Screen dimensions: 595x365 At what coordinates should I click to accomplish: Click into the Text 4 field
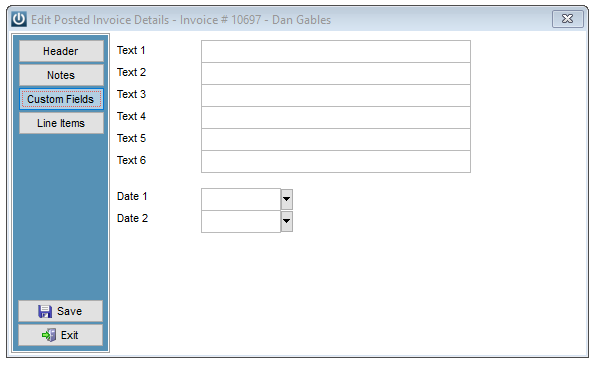coord(336,117)
